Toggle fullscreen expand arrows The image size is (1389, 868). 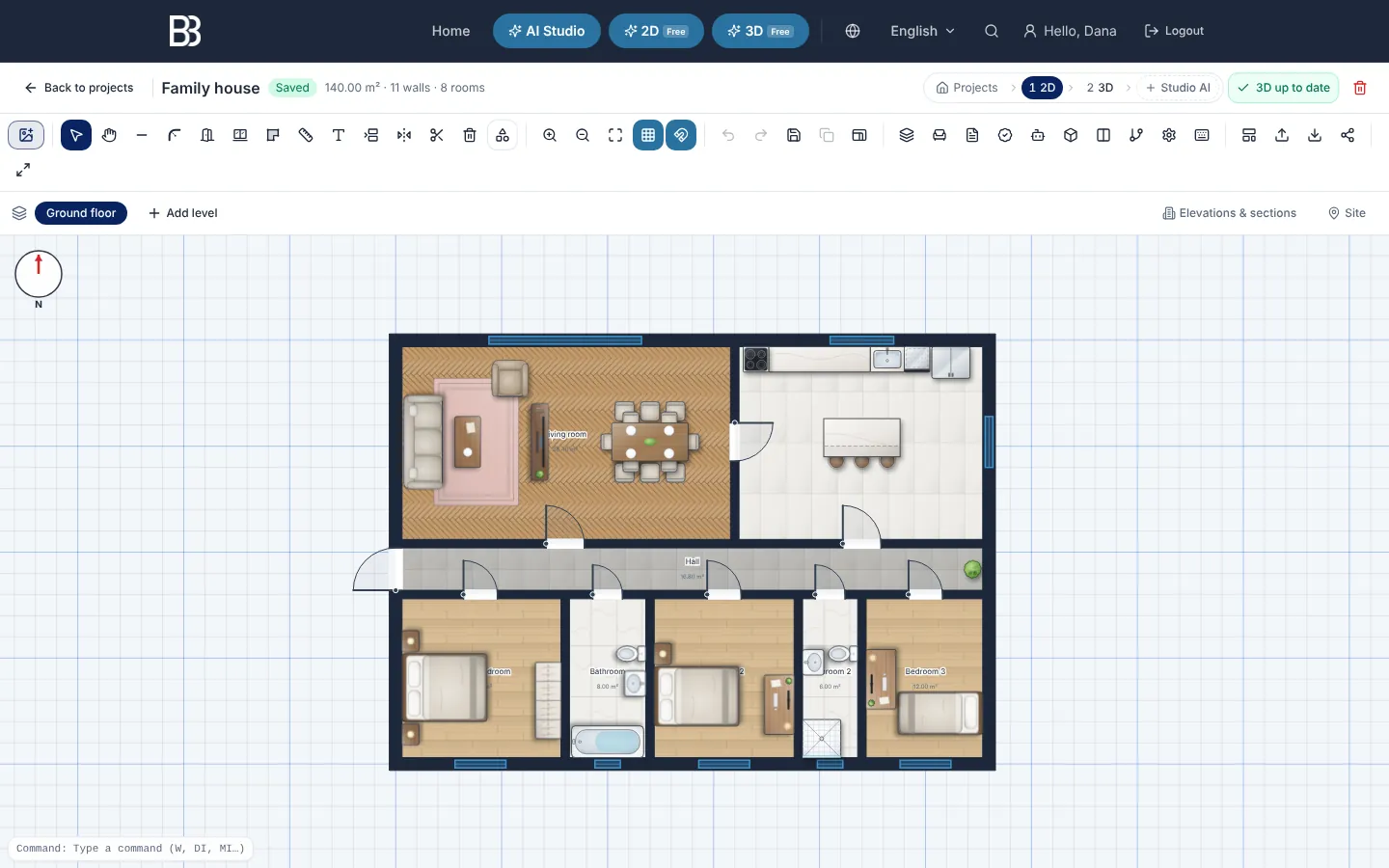point(23,170)
